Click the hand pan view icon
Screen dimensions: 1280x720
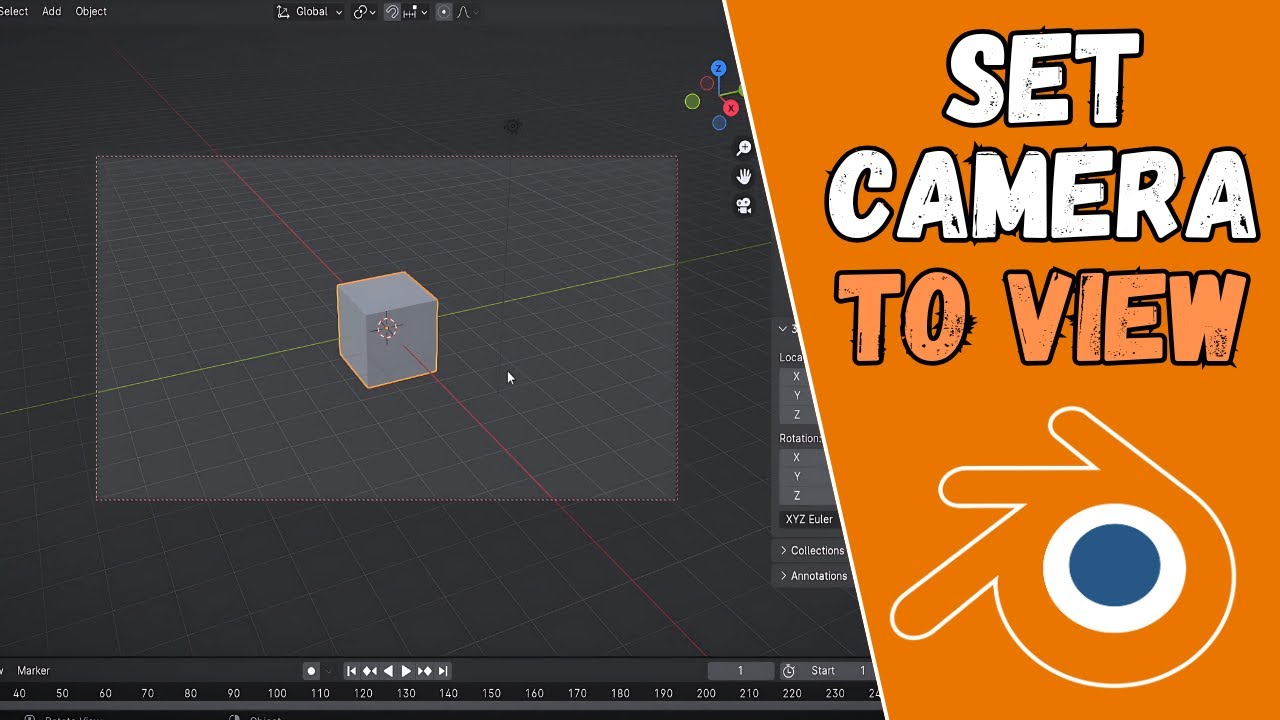pos(744,177)
